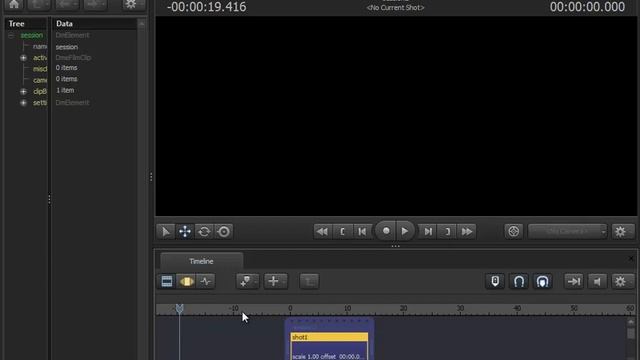
Task: Open the viewport settings gear
Action: [x=621, y=232]
